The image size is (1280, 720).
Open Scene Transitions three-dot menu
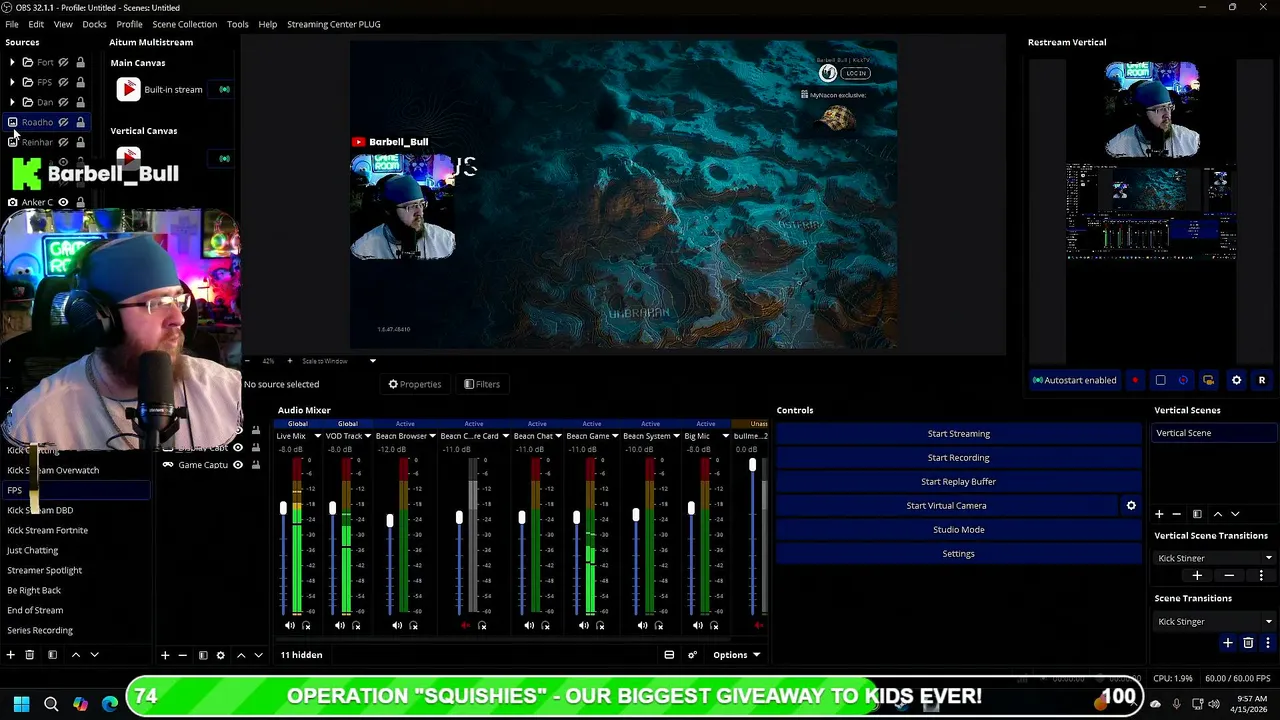[1267, 643]
